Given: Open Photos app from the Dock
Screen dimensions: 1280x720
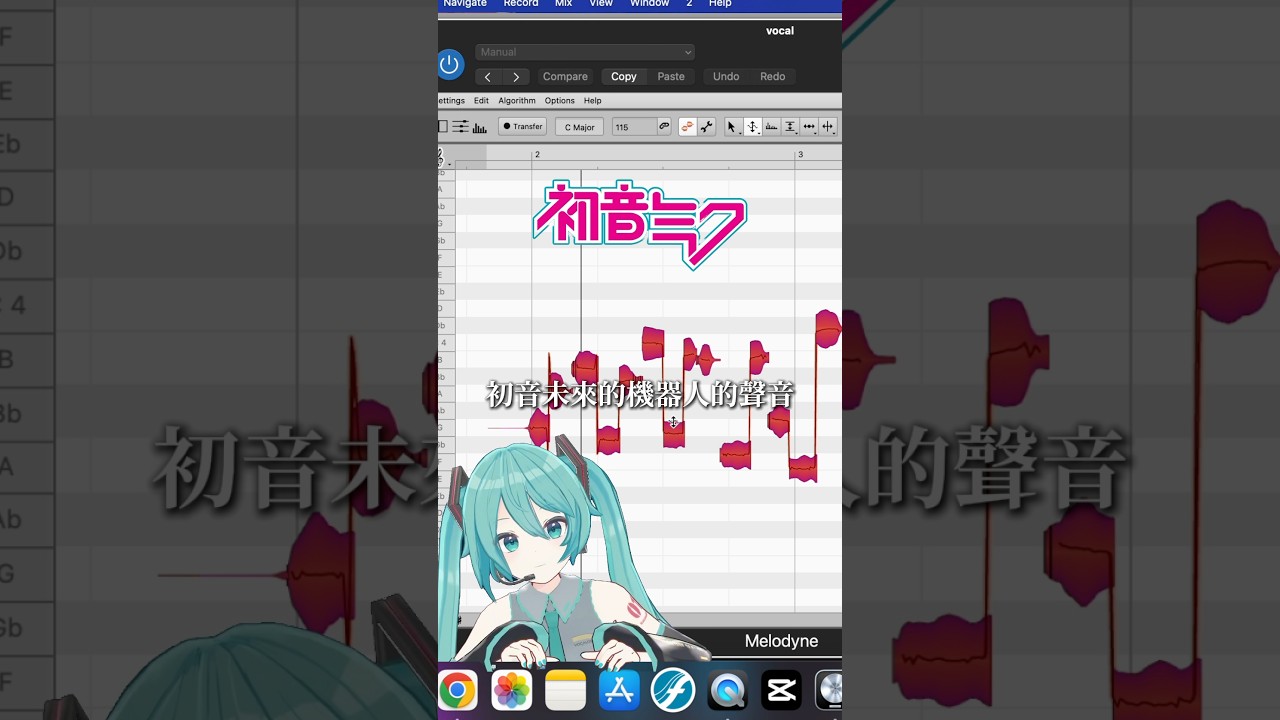Looking at the screenshot, I should (x=511, y=690).
